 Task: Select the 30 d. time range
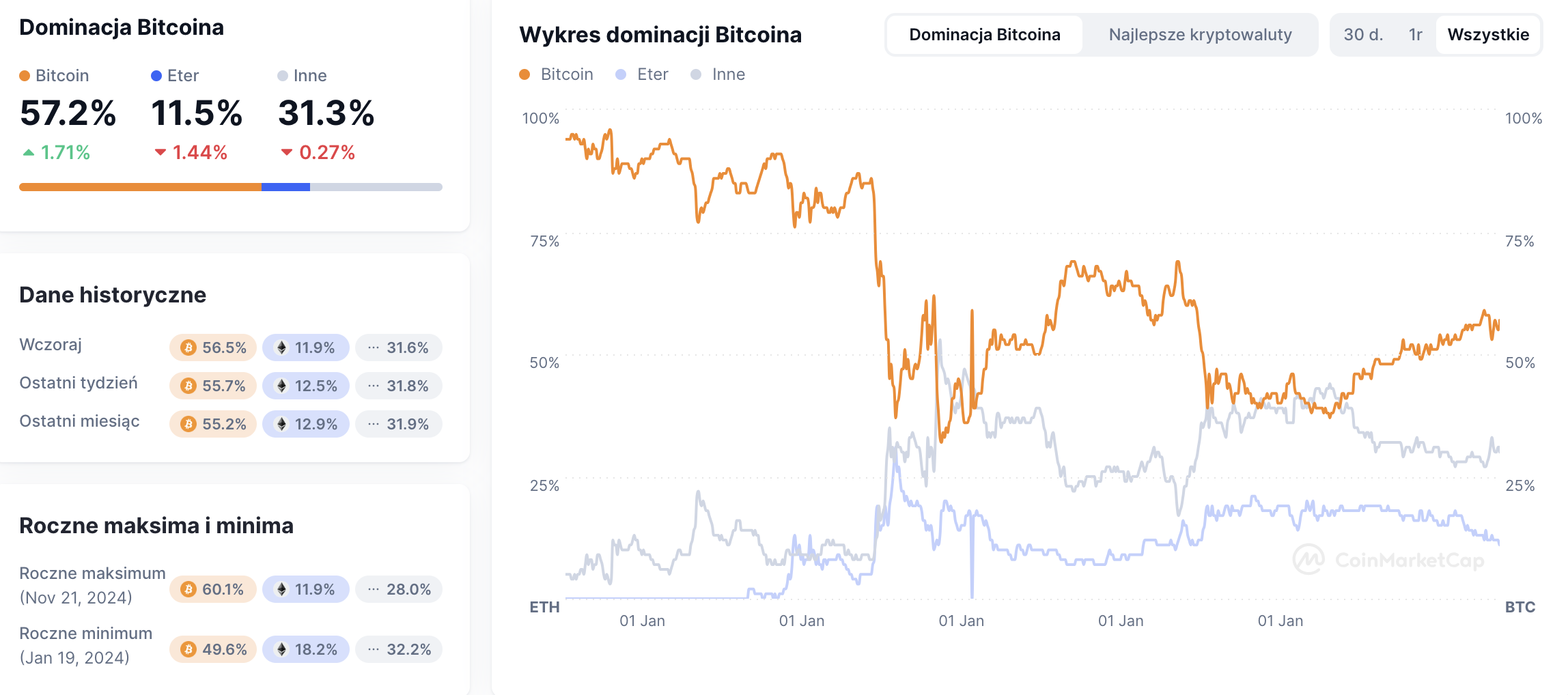(x=1363, y=35)
